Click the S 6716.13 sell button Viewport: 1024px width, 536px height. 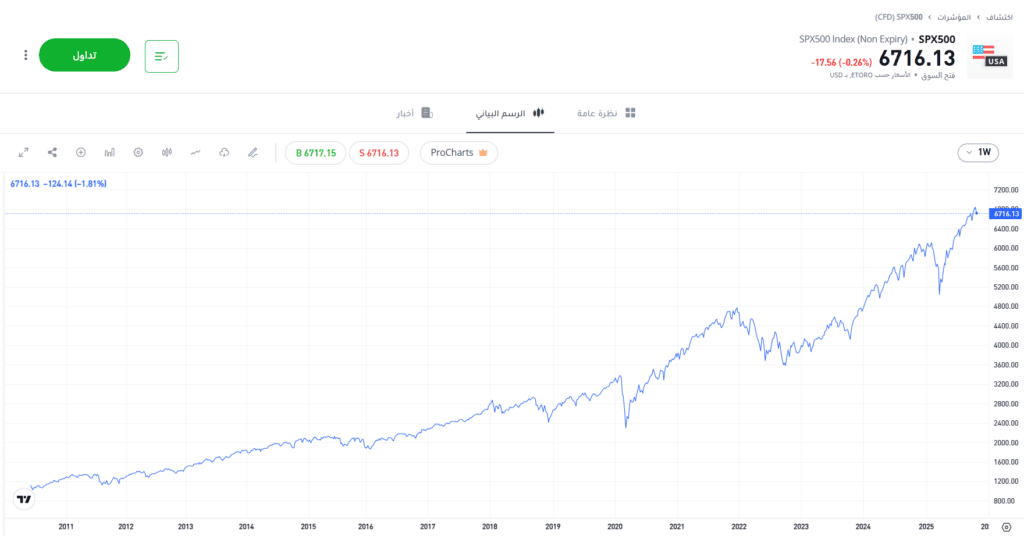[378, 153]
